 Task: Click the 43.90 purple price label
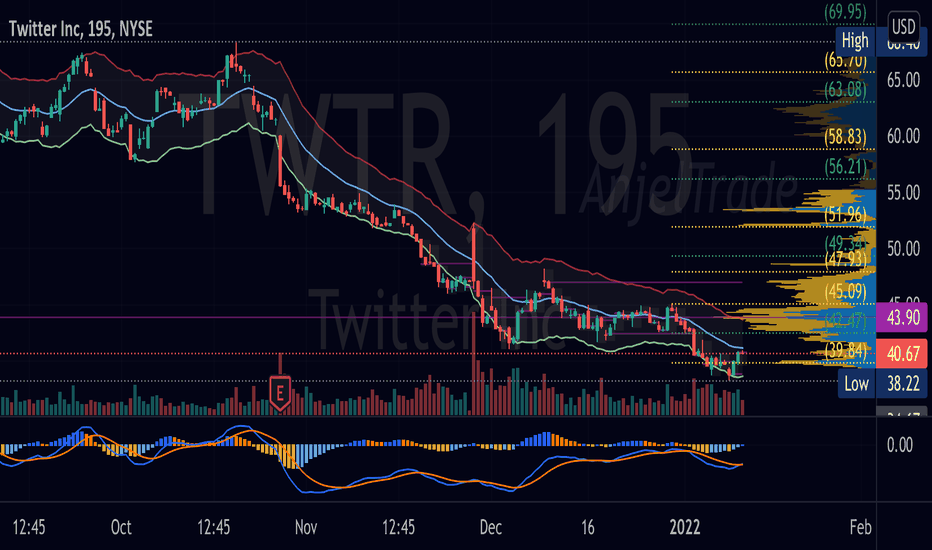click(903, 318)
